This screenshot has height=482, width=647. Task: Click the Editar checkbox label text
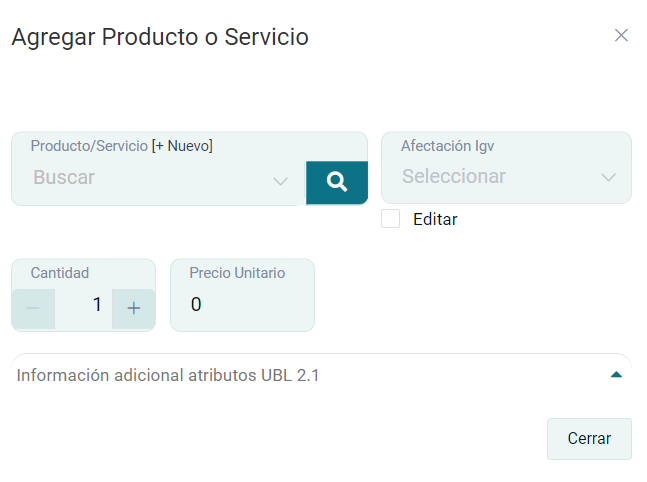435,219
